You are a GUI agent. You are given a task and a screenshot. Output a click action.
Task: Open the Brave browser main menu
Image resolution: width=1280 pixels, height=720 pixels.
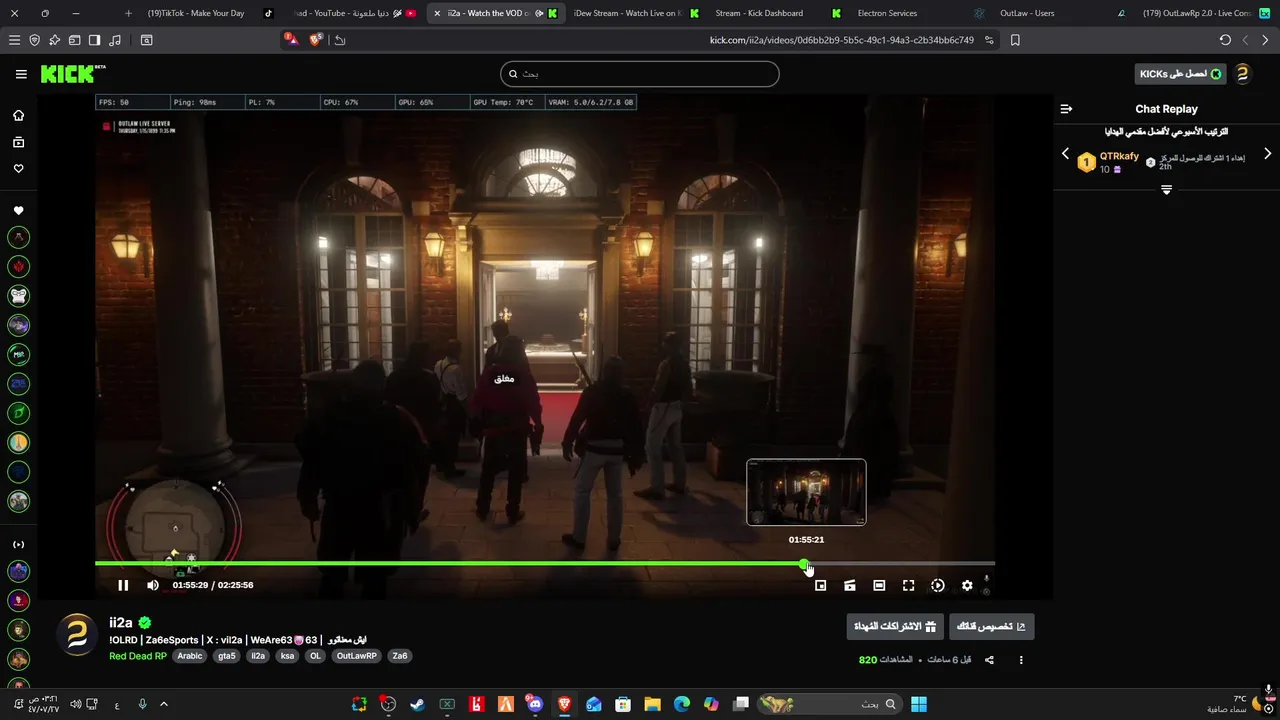click(x=14, y=40)
